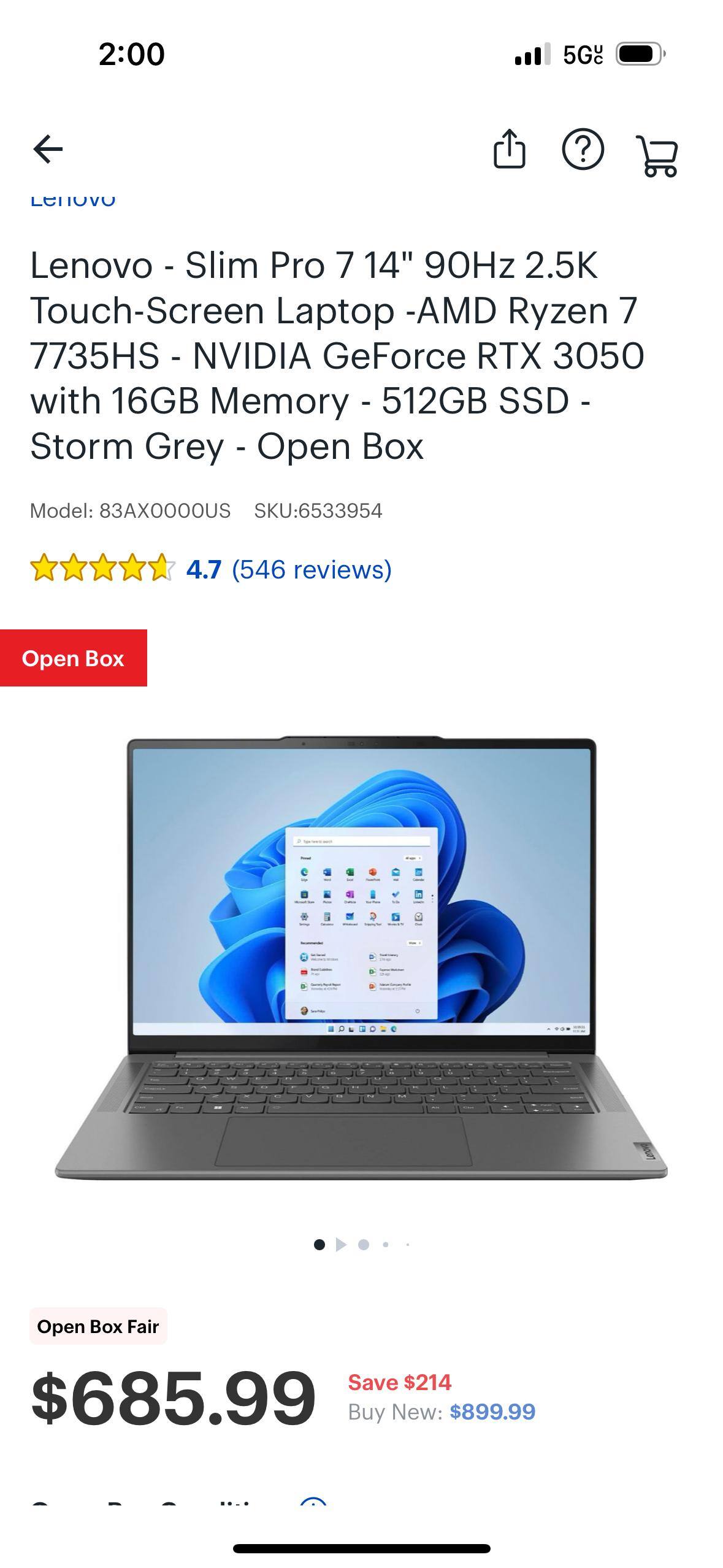Tap the red Open Box badge

(73, 658)
